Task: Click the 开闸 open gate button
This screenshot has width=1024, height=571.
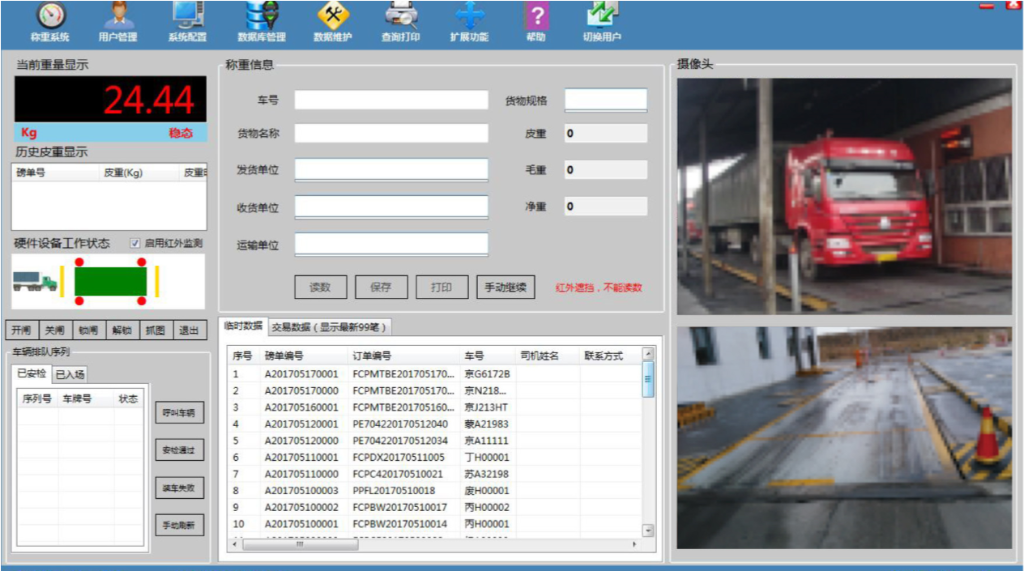Action: pyautogui.click(x=21, y=330)
